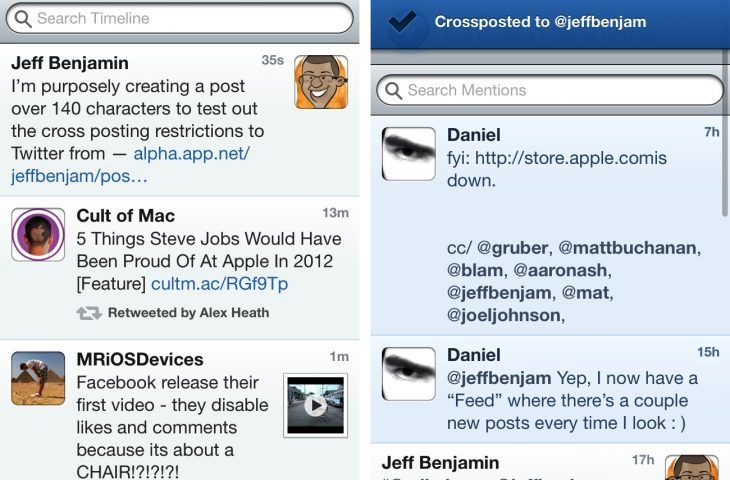Open Retweeted by Alex Heath label
This screenshot has width=730, height=480.
(189, 313)
